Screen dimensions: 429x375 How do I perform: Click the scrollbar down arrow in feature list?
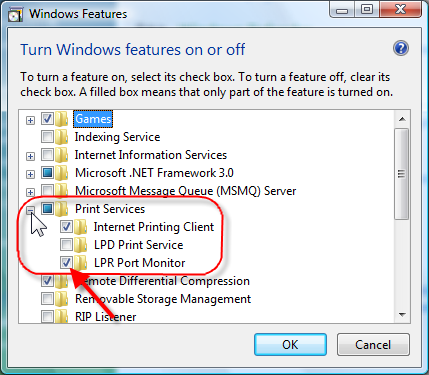[402, 315]
